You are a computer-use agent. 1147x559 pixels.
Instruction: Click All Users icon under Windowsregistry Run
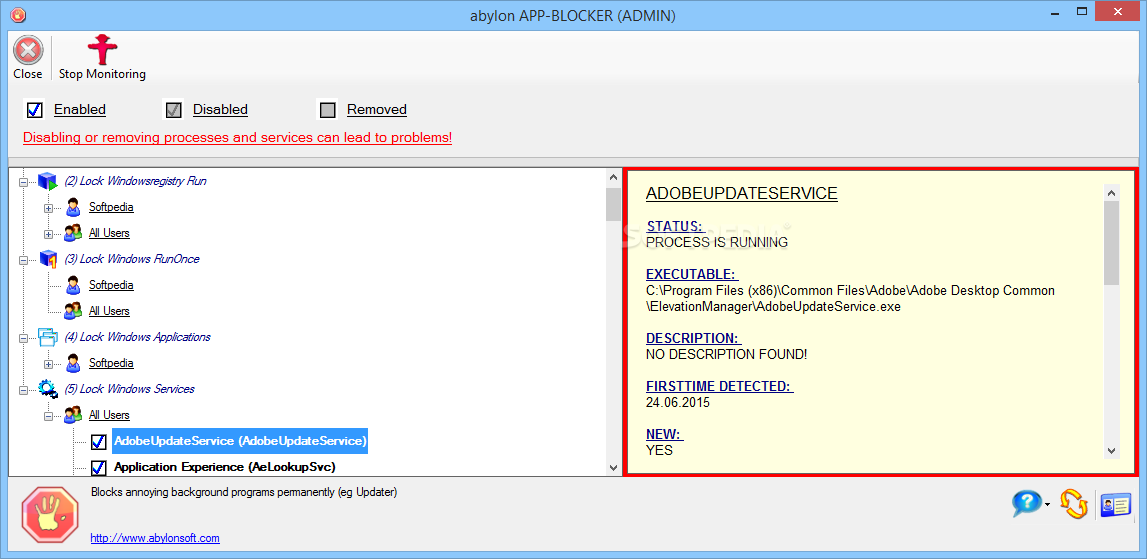coord(73,233)
